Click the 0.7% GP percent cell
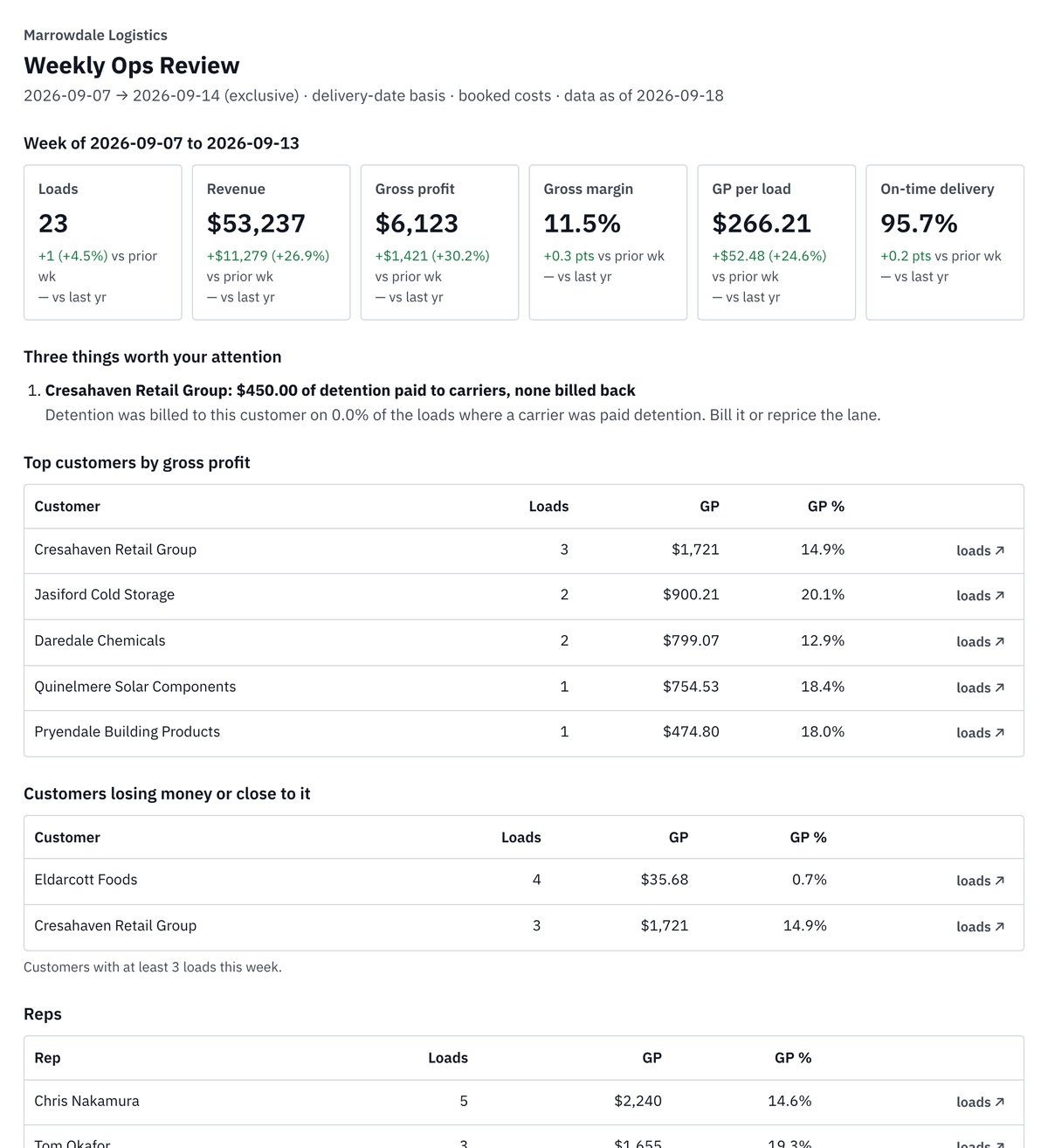The height and width of the screenshot is (1148, 1048). pos(810,880)
